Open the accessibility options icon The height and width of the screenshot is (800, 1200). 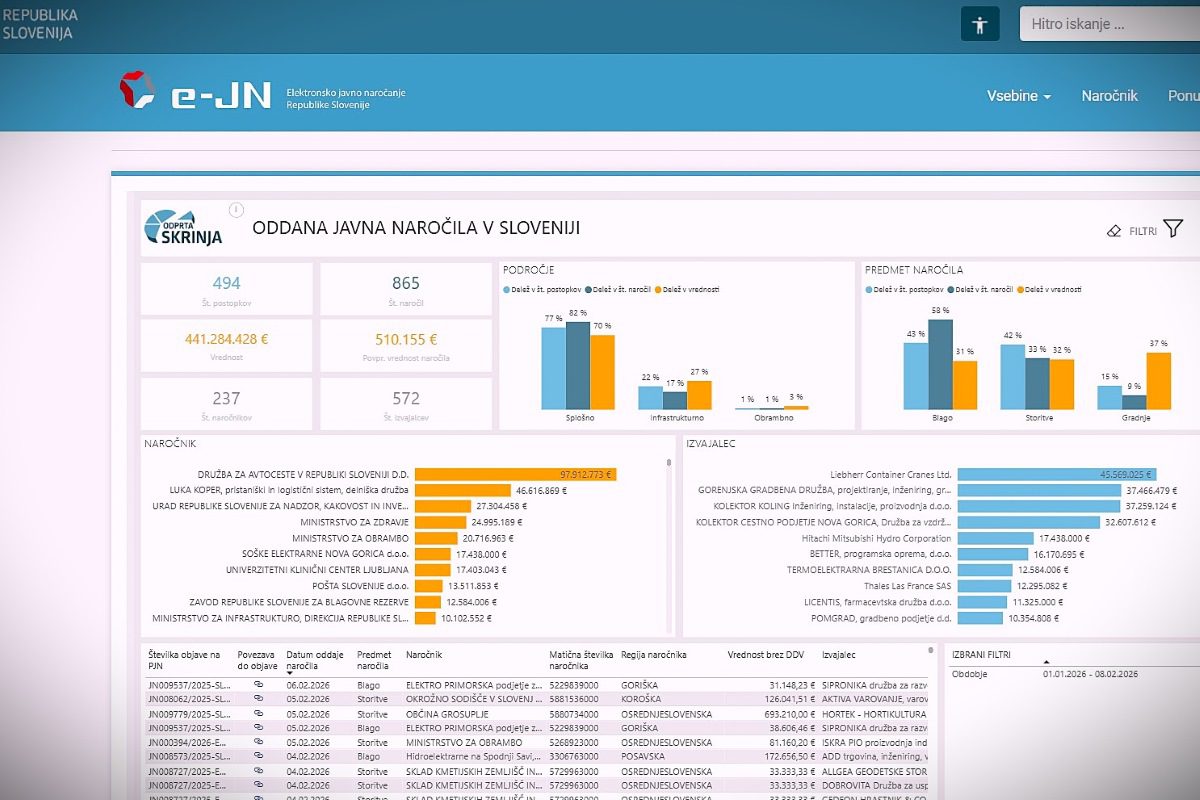(980, 25)
